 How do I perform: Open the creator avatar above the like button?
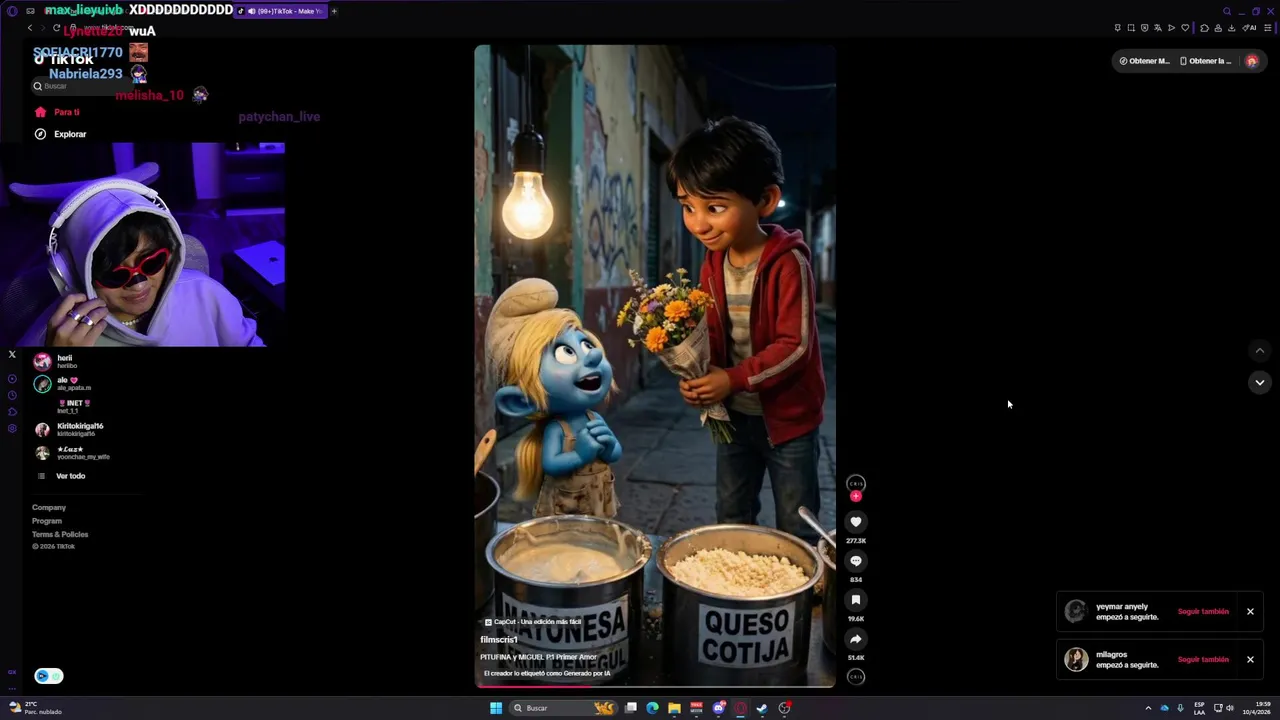[855, 484]
